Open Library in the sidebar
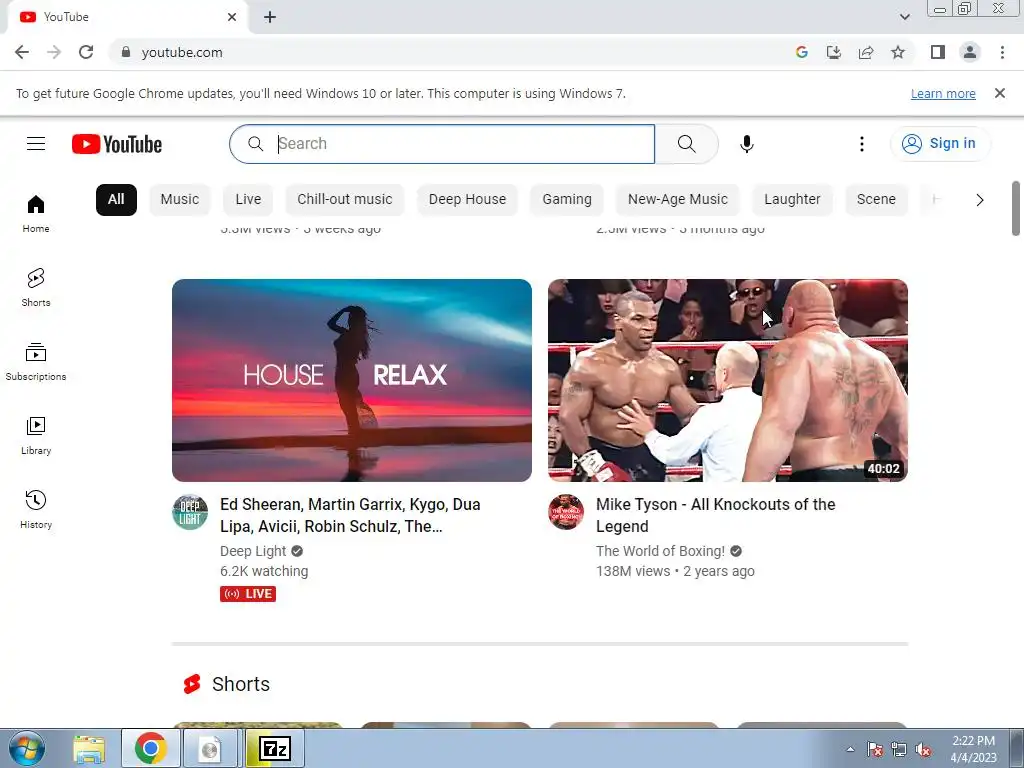This screenshot has width=1024, height=768. click(36, 436)
